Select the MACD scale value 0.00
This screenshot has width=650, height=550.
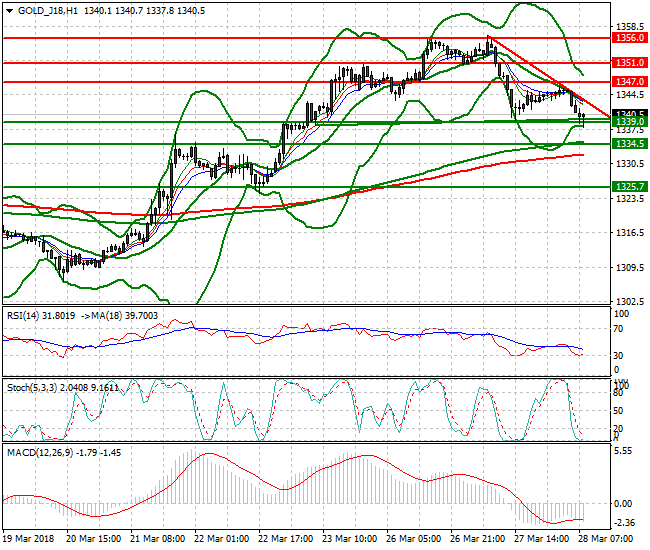click(x=623, y=504)
